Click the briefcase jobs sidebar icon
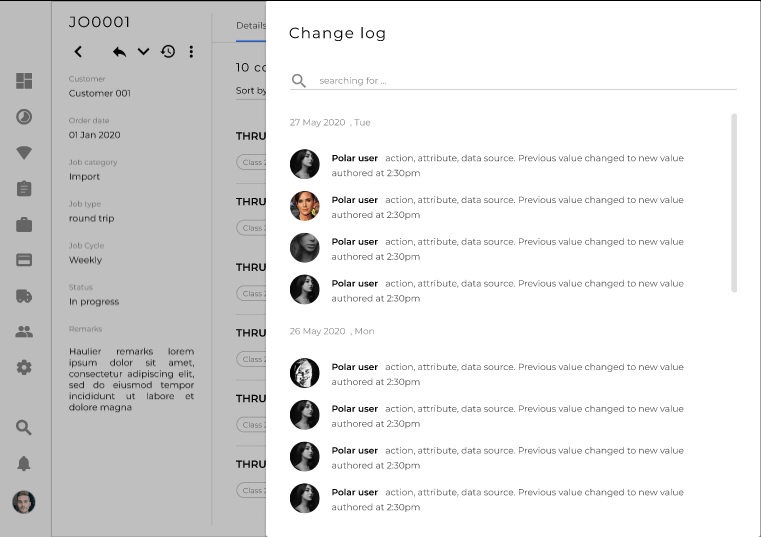 point(24,224)
